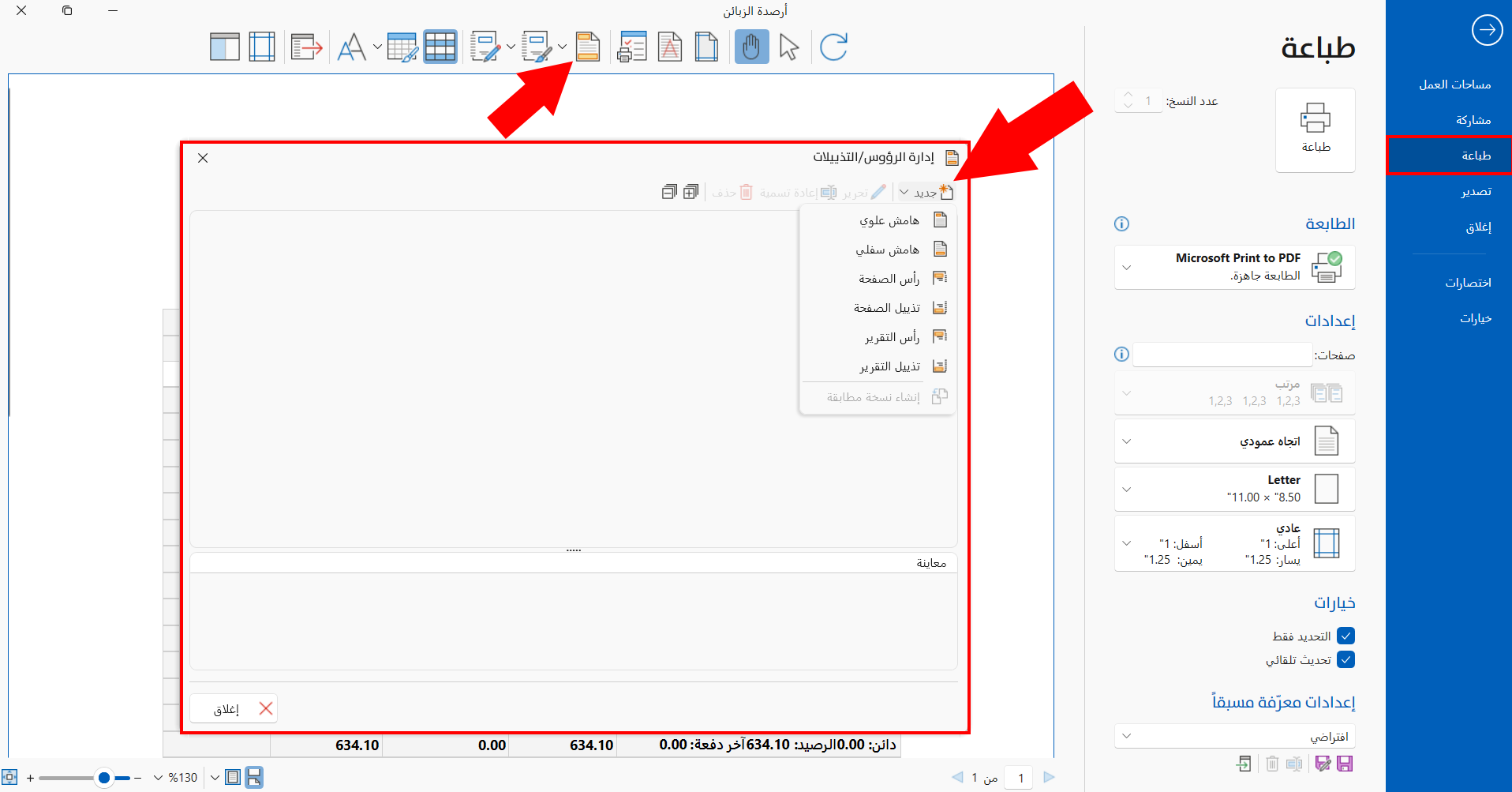Choose 'هامش سفلي' from the new menu

[878, 250]
